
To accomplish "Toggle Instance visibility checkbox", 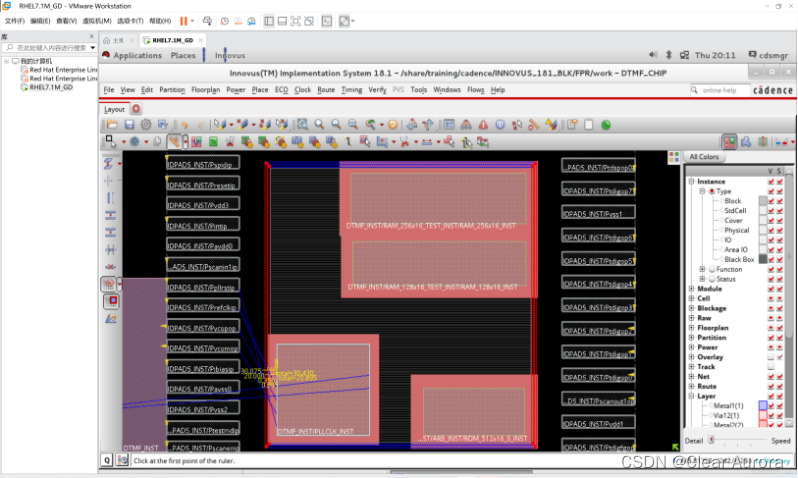I will (771, 182).
